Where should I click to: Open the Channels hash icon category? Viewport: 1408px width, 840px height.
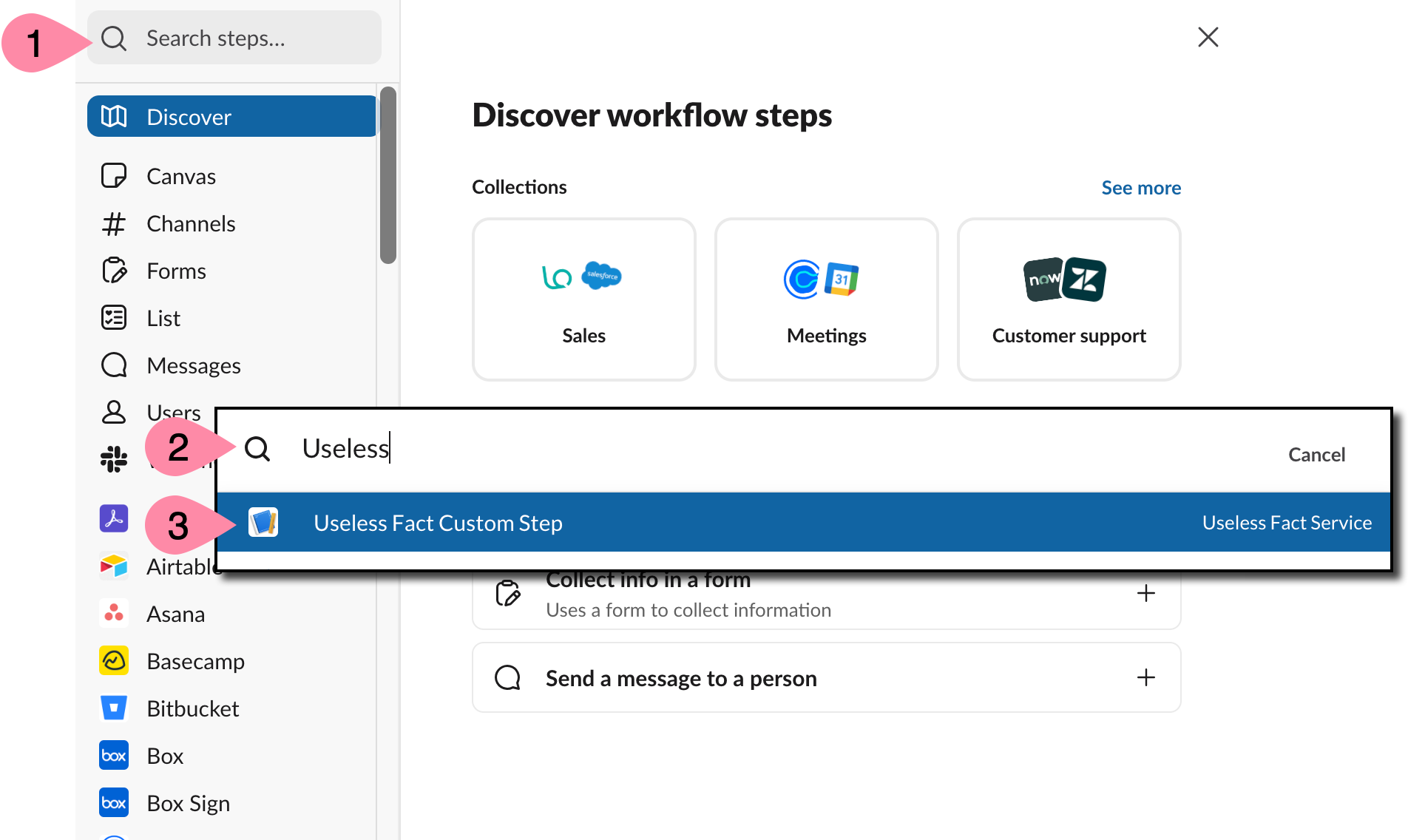point(114,224)
